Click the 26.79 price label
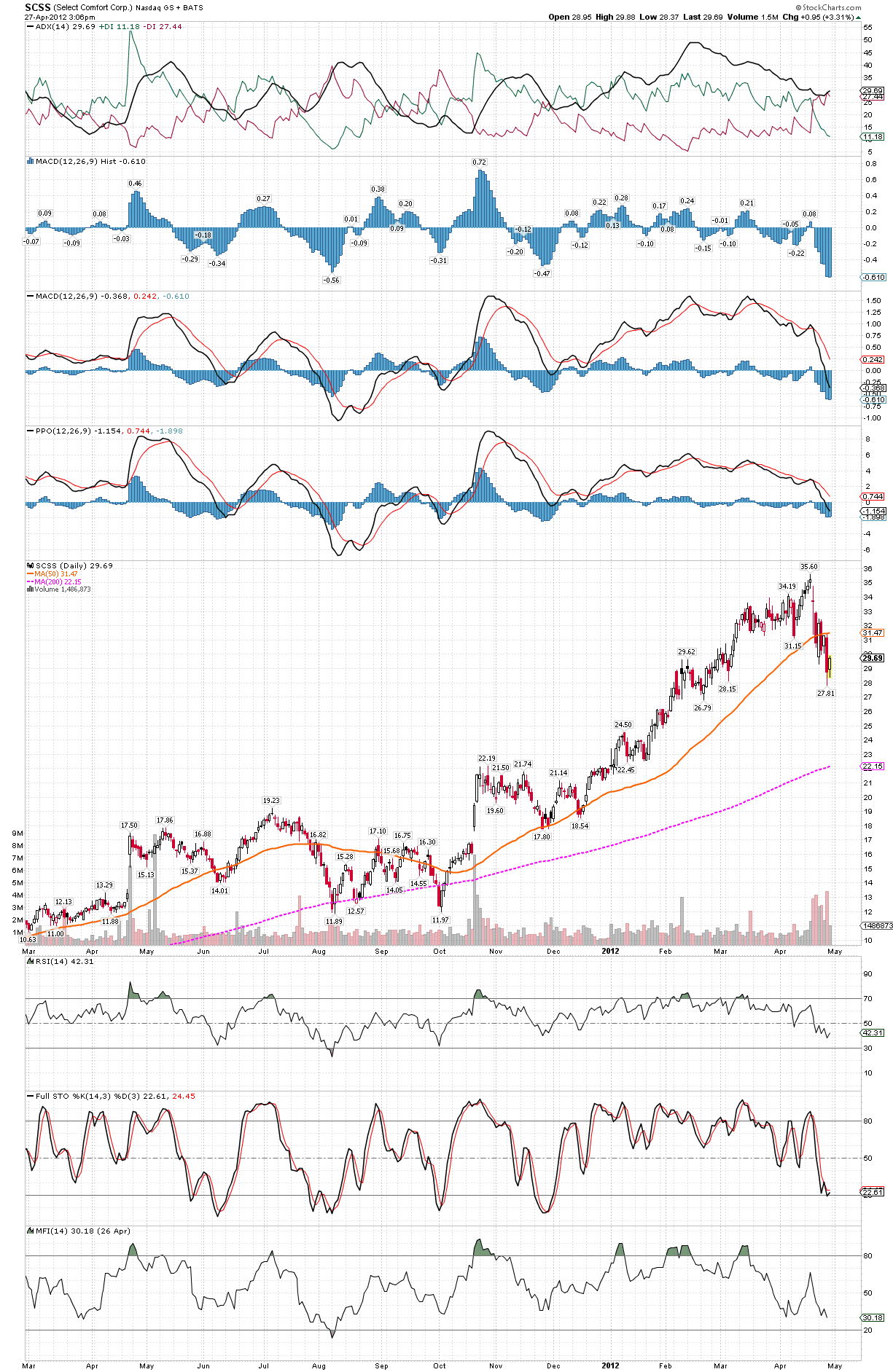This screenshot has height=1372, width=893. [x=702, y=708]
